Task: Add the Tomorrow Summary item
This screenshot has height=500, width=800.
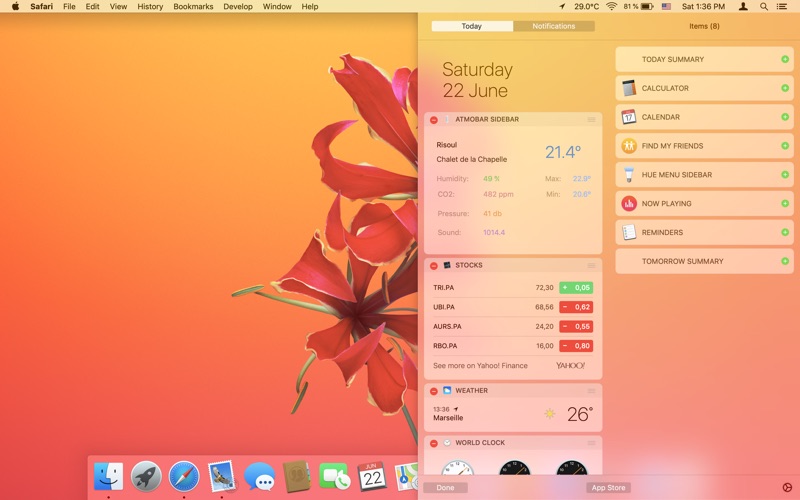Action: [785, 262]
